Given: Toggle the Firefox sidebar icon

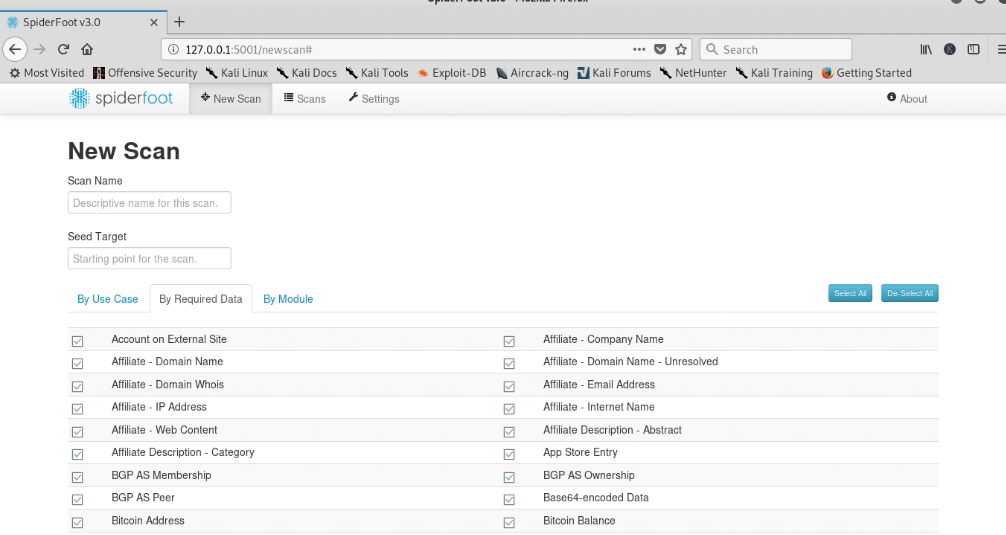Looking at the screenshot, I should click(972, 49).
